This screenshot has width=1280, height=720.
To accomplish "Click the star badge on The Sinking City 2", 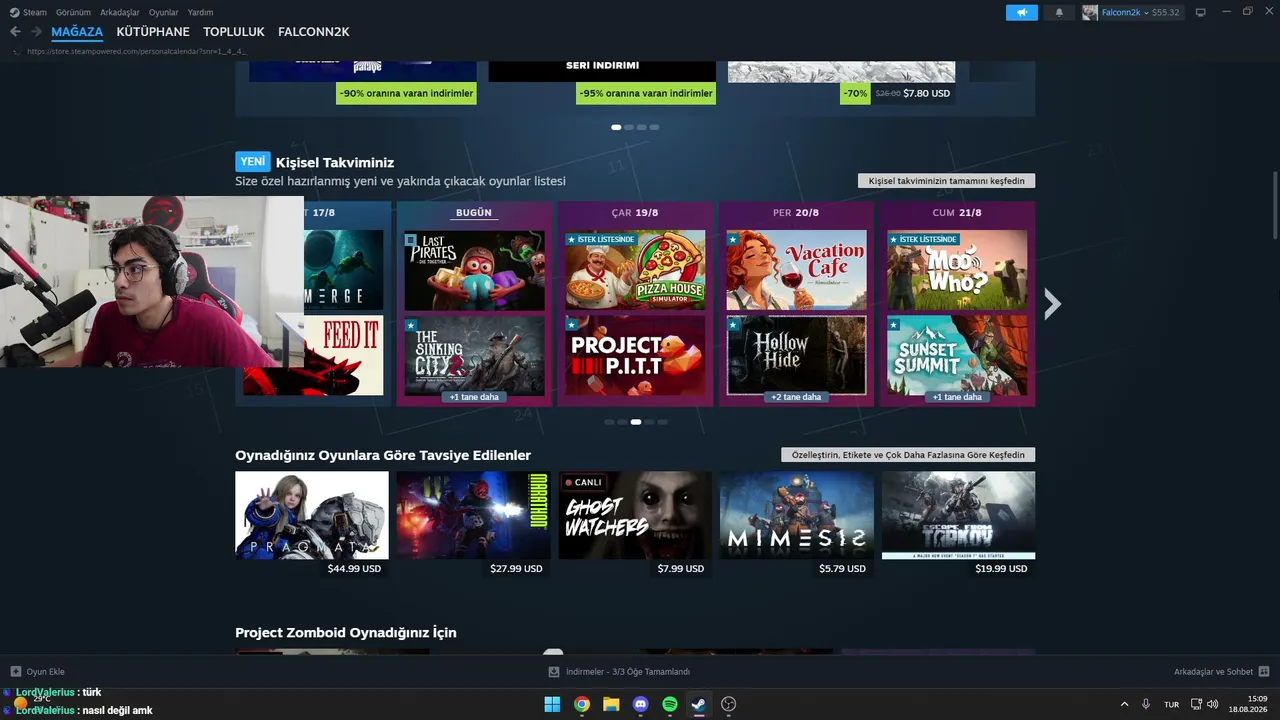I will 411,325.
